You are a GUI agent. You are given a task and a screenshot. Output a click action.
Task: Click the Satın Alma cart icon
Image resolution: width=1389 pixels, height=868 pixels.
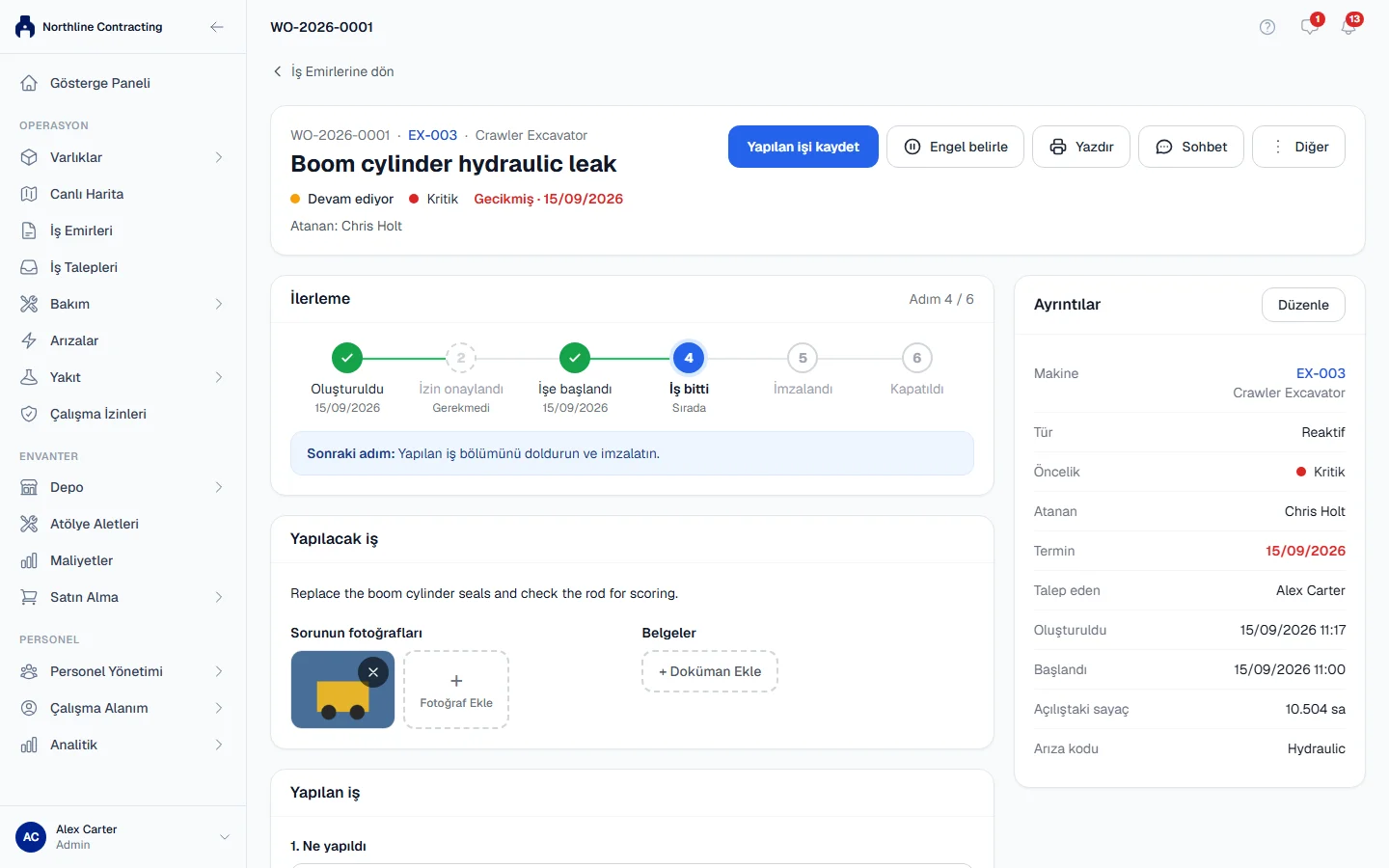[29, 597]
